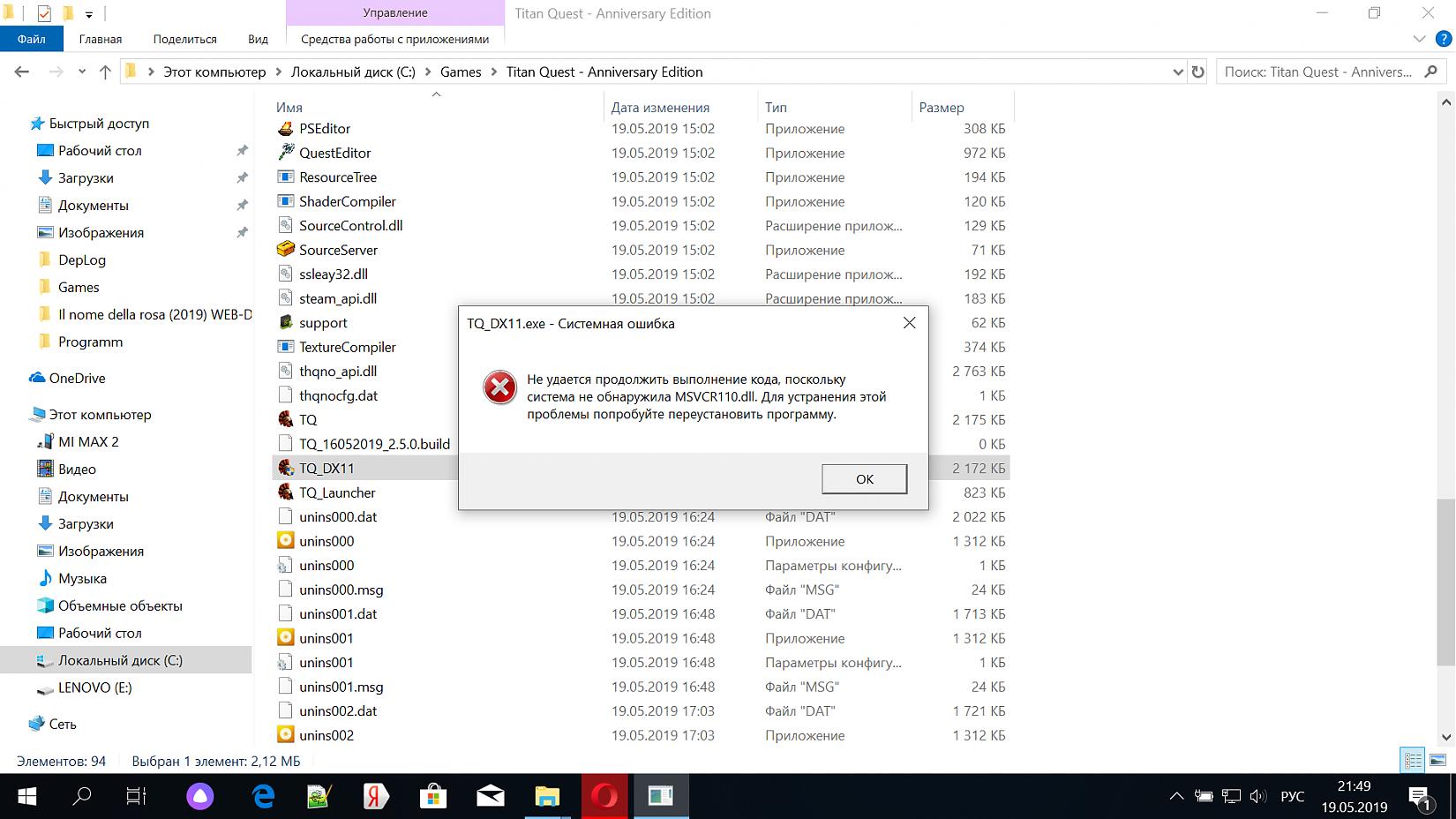This screenshot has width=1456, height=819.
Task: Open the clock and date flyout
Action: (1354, 797)
